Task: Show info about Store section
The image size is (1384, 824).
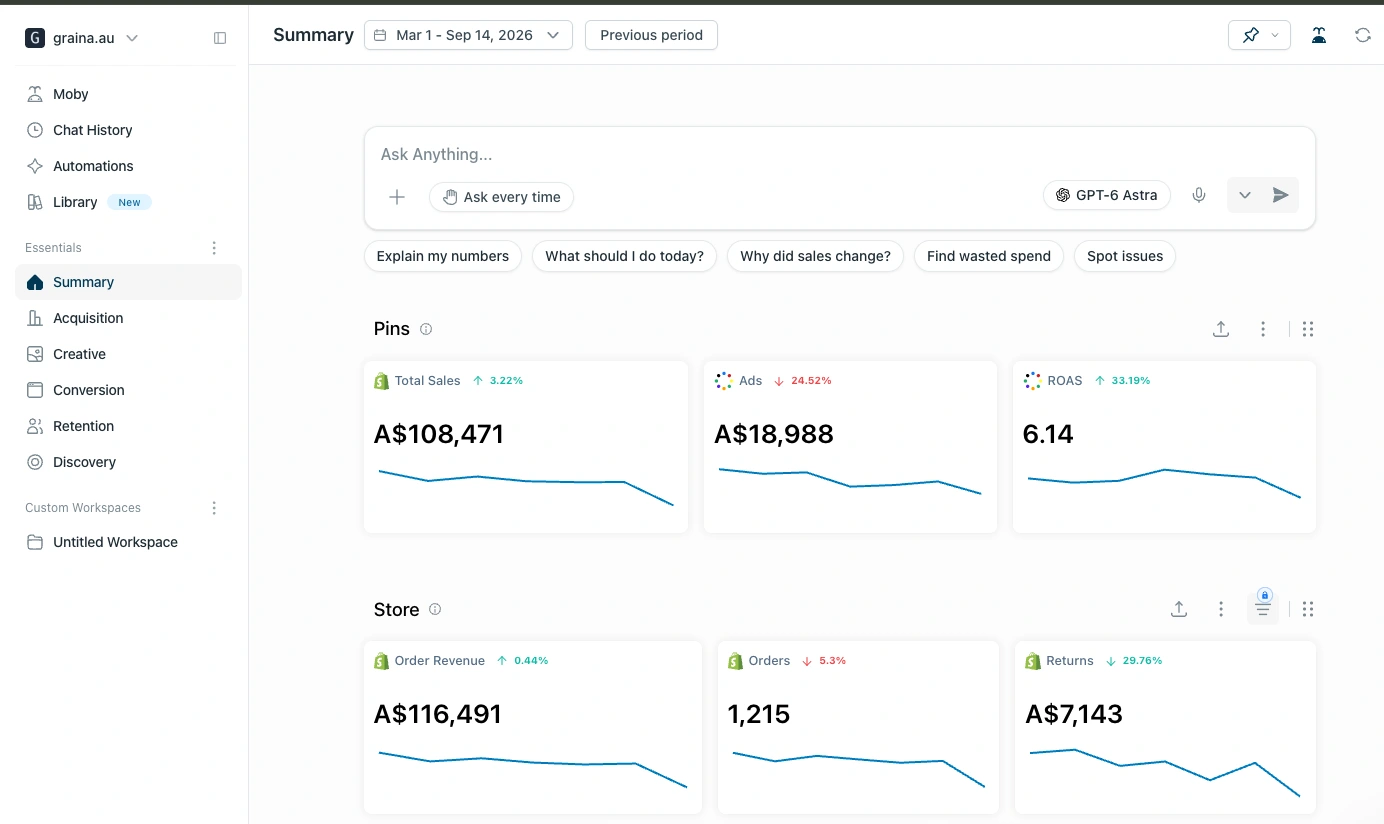Action: click(435, 609)
